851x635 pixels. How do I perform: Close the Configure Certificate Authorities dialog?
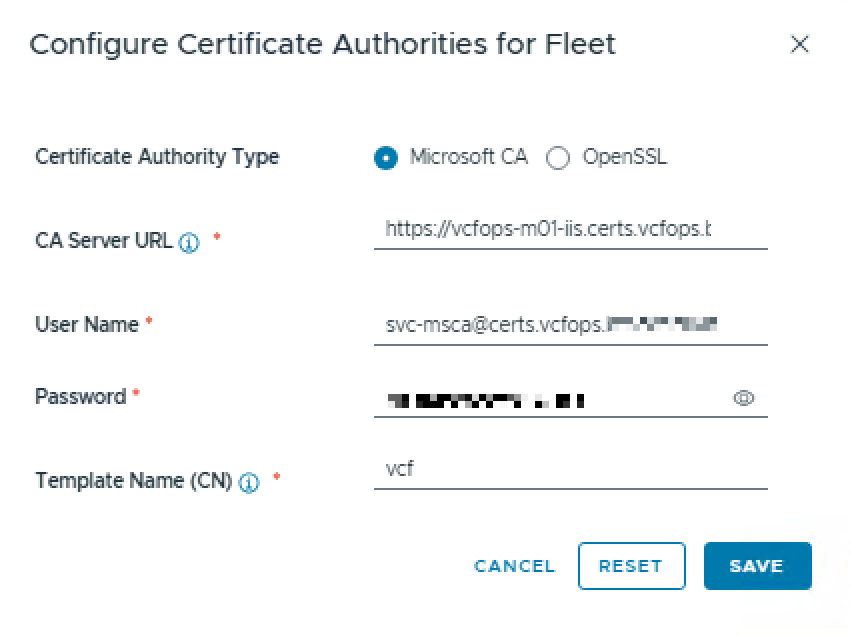799,44
